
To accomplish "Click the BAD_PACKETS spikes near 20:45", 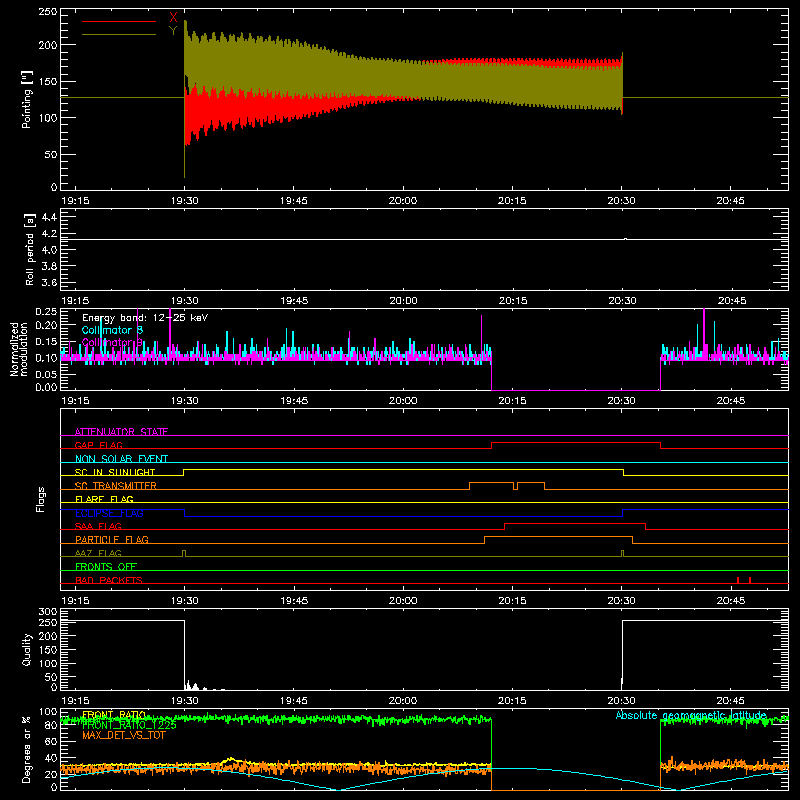I will (x=743, y=580).
